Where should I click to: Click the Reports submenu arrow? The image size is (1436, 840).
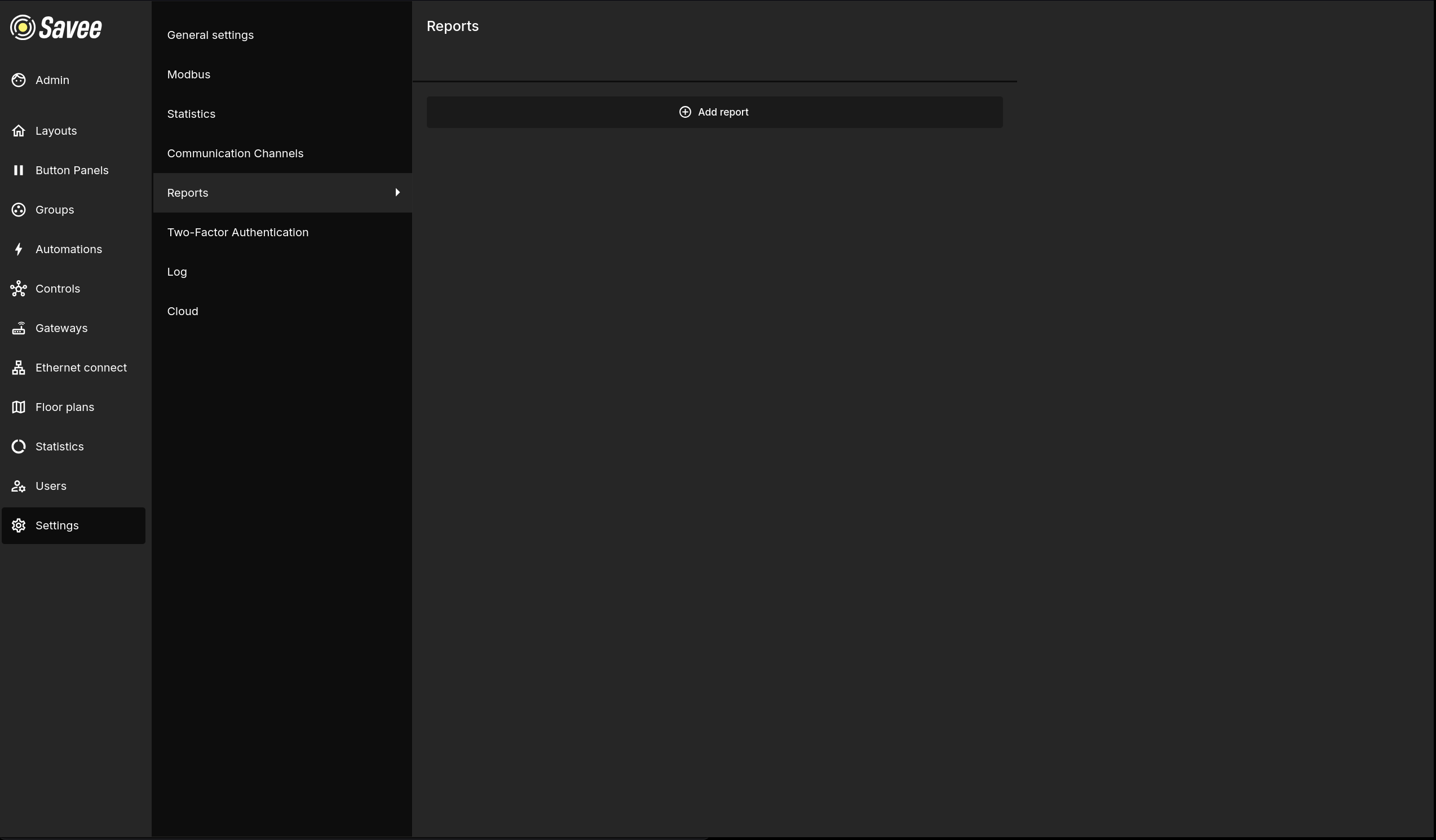tap(397, 193)
